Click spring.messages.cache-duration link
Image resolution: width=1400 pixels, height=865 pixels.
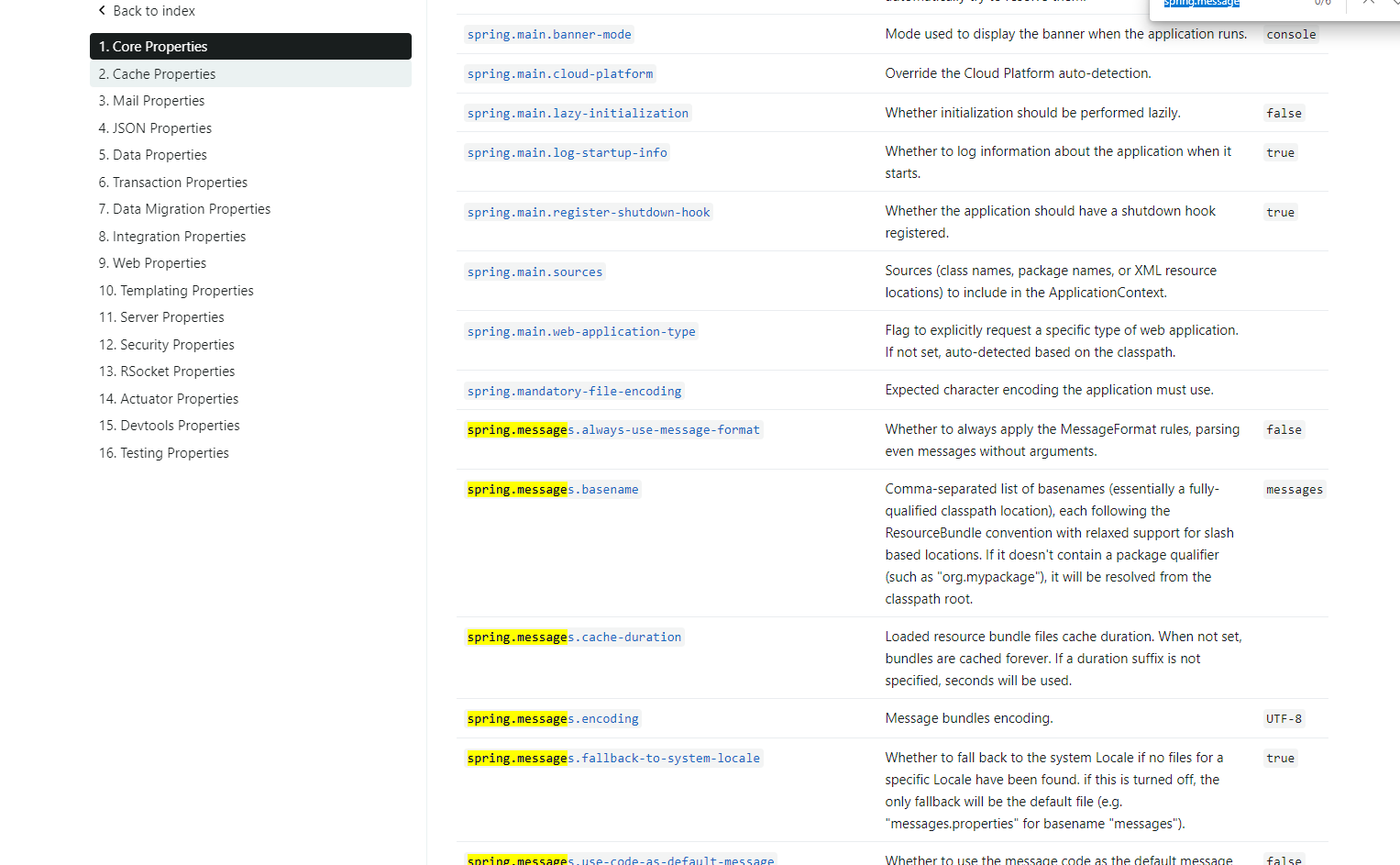[575, 638]
